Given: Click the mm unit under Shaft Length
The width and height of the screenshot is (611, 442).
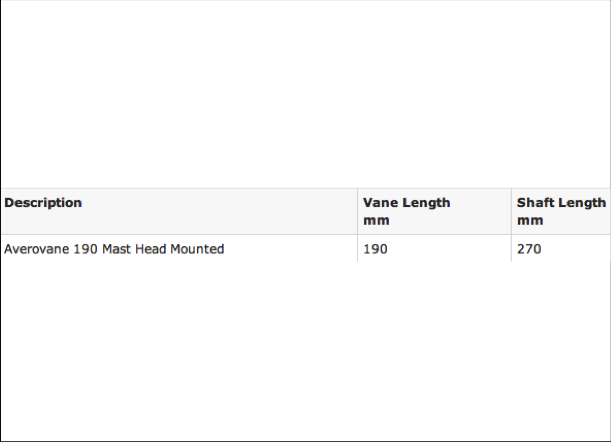Looking at the screenshot, I should pos(530,221).
